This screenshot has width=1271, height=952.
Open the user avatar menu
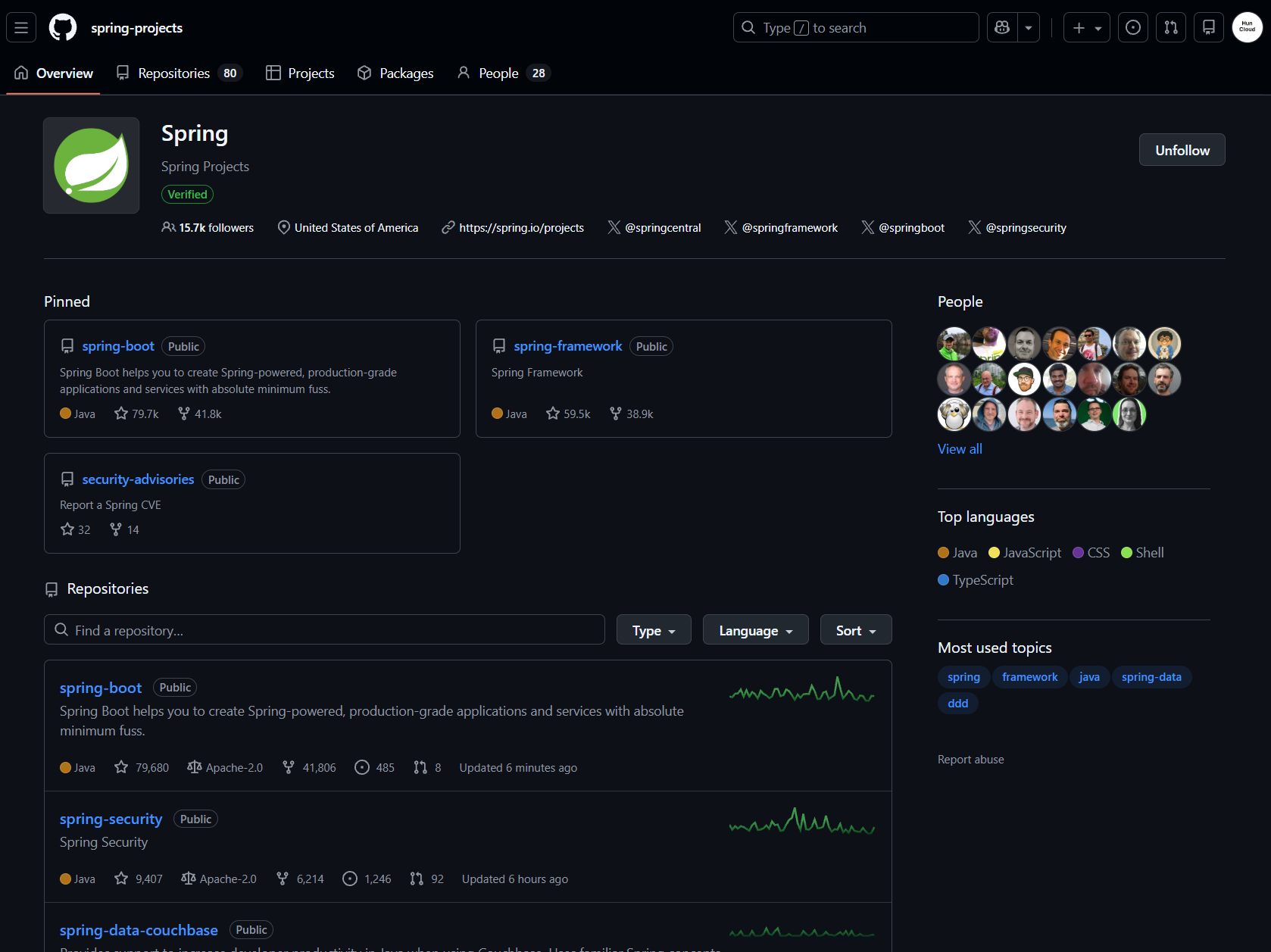click(x=1247, y=27)
